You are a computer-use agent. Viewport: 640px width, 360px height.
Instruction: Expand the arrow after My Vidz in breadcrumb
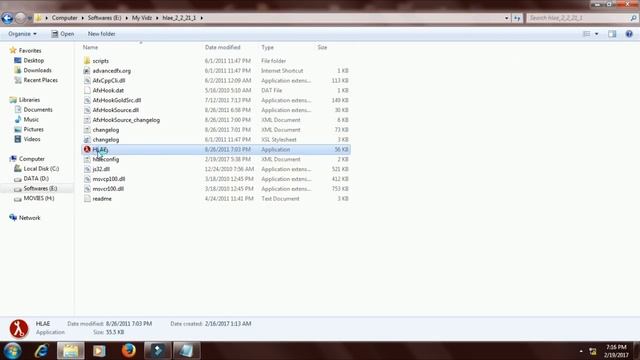coord(157,18)
